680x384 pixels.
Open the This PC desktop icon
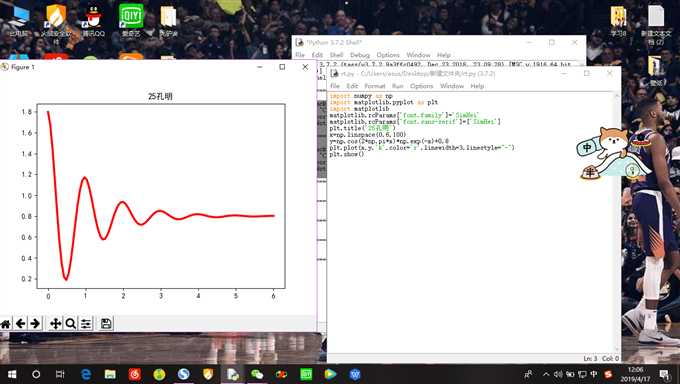18,21
